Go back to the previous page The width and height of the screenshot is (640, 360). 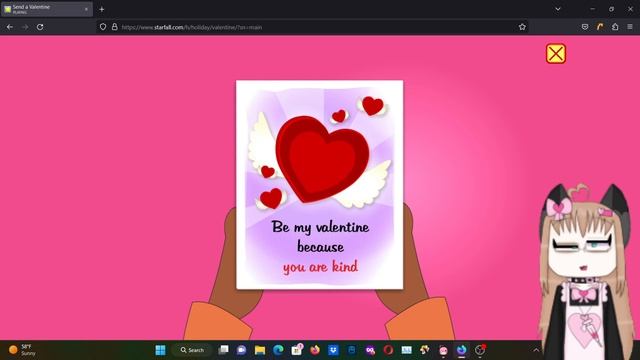pos(10,27)
